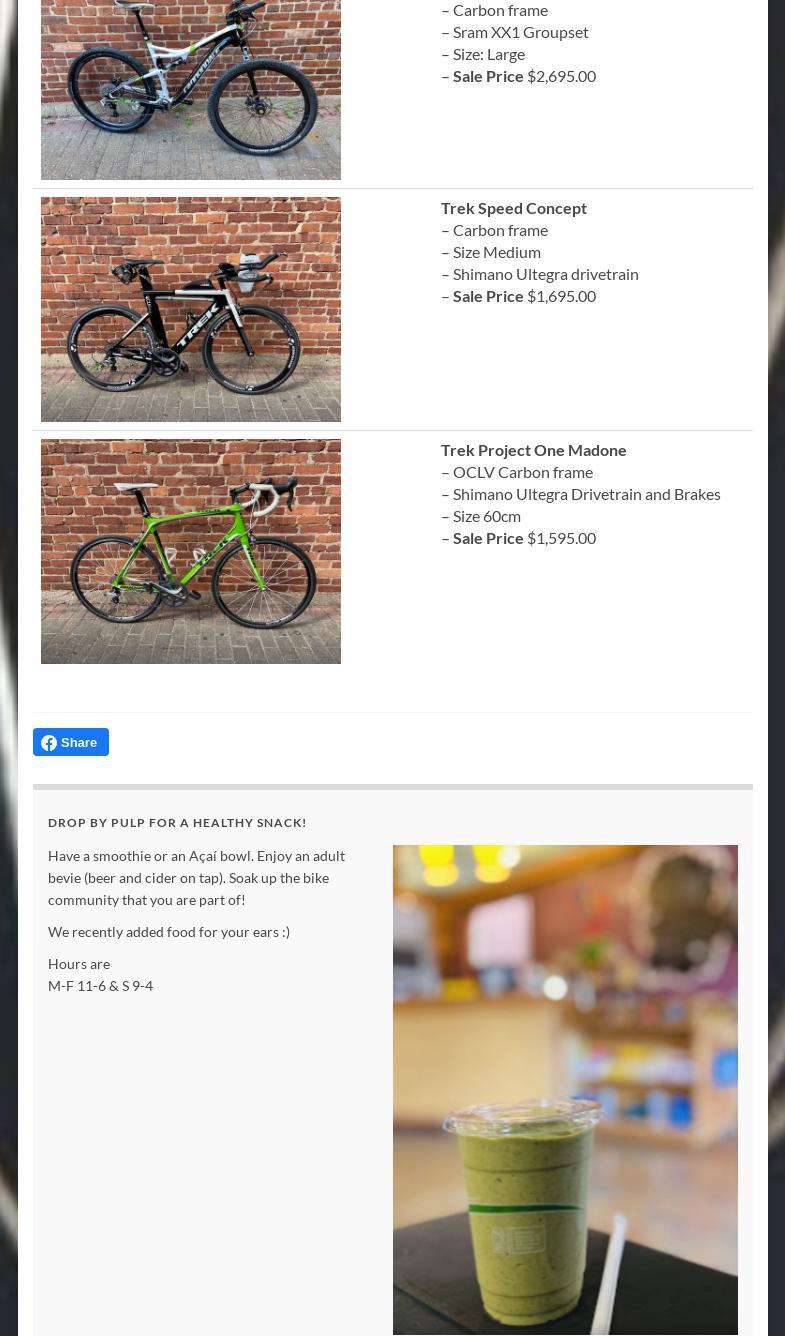Click the $1,695.00 sale price text
The width and height of the screenshot is (785, 1336).
[x=561, y=296]
